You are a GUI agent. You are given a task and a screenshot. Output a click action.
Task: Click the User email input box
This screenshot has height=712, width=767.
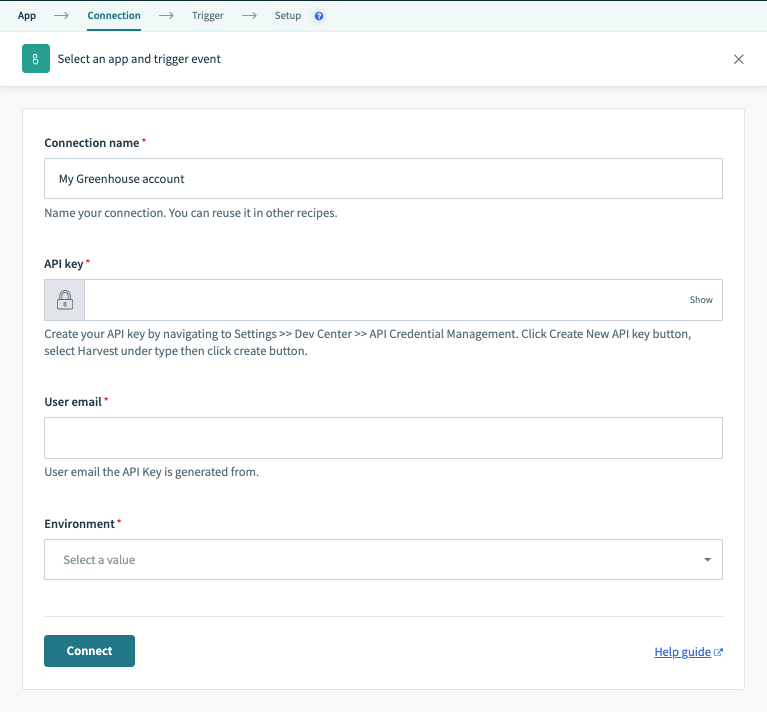click(x=383, y=438)
